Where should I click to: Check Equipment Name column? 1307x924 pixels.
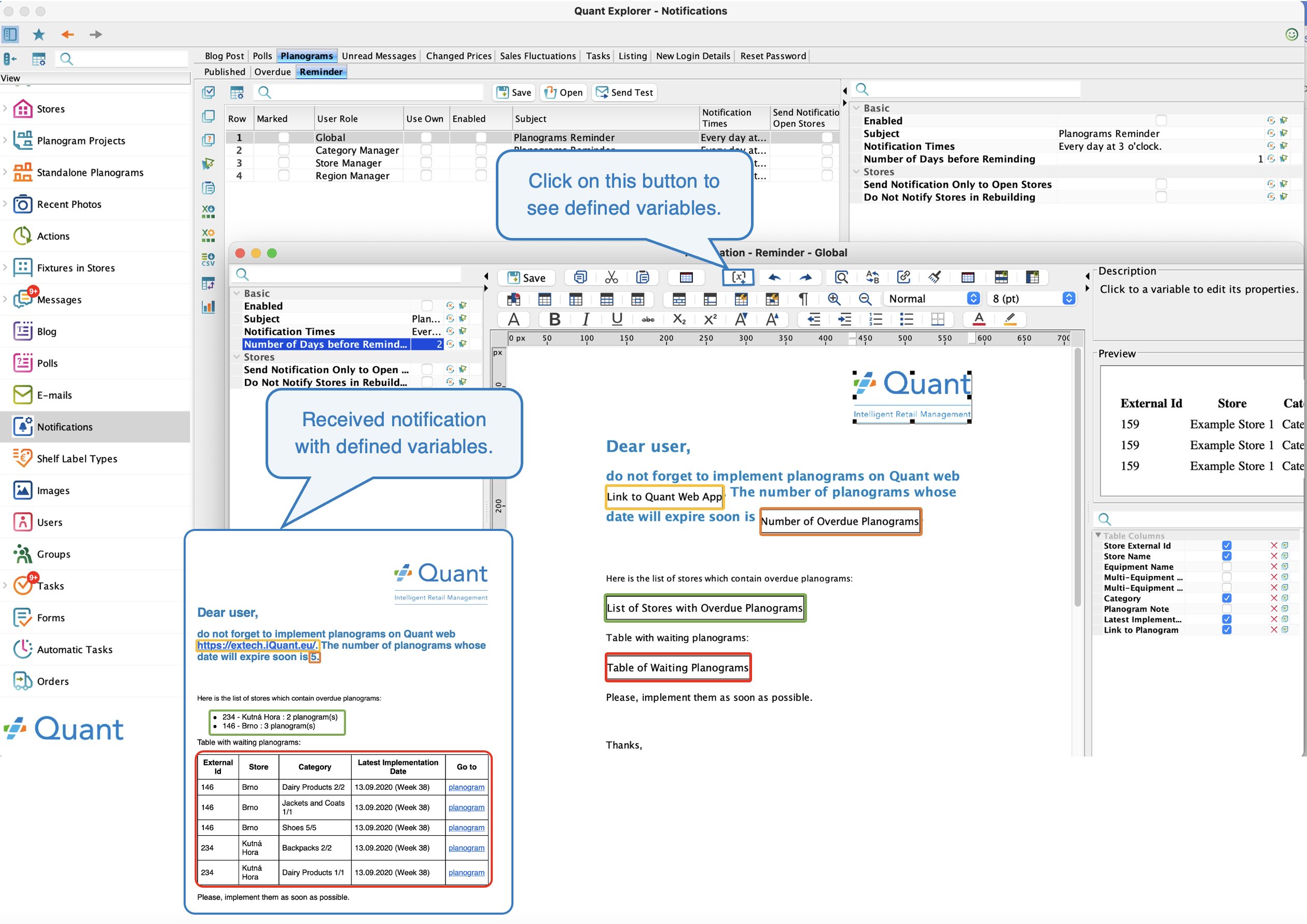tap(1227, 567)
